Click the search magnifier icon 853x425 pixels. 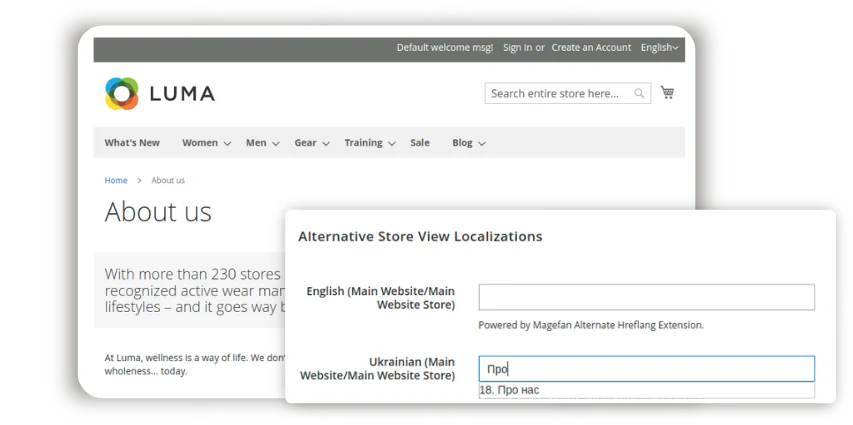coord(639,94)
